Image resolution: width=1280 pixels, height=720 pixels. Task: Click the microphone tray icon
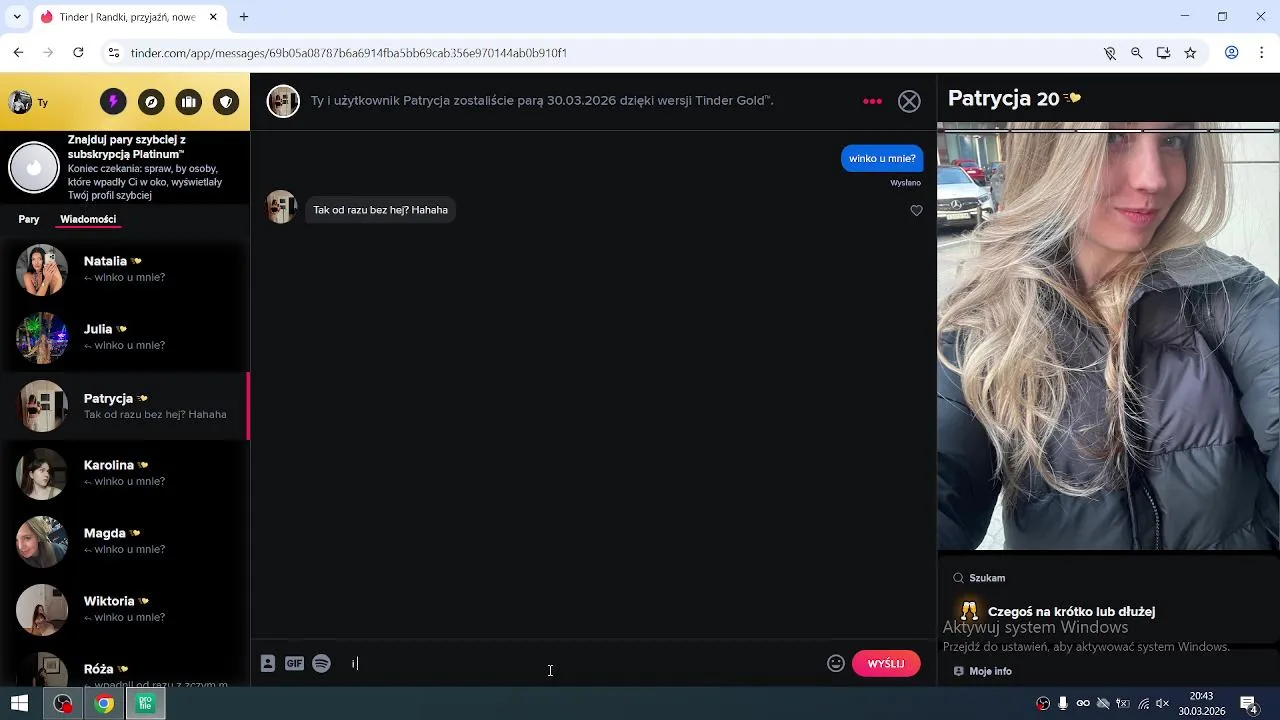(x=1062, y=704)
